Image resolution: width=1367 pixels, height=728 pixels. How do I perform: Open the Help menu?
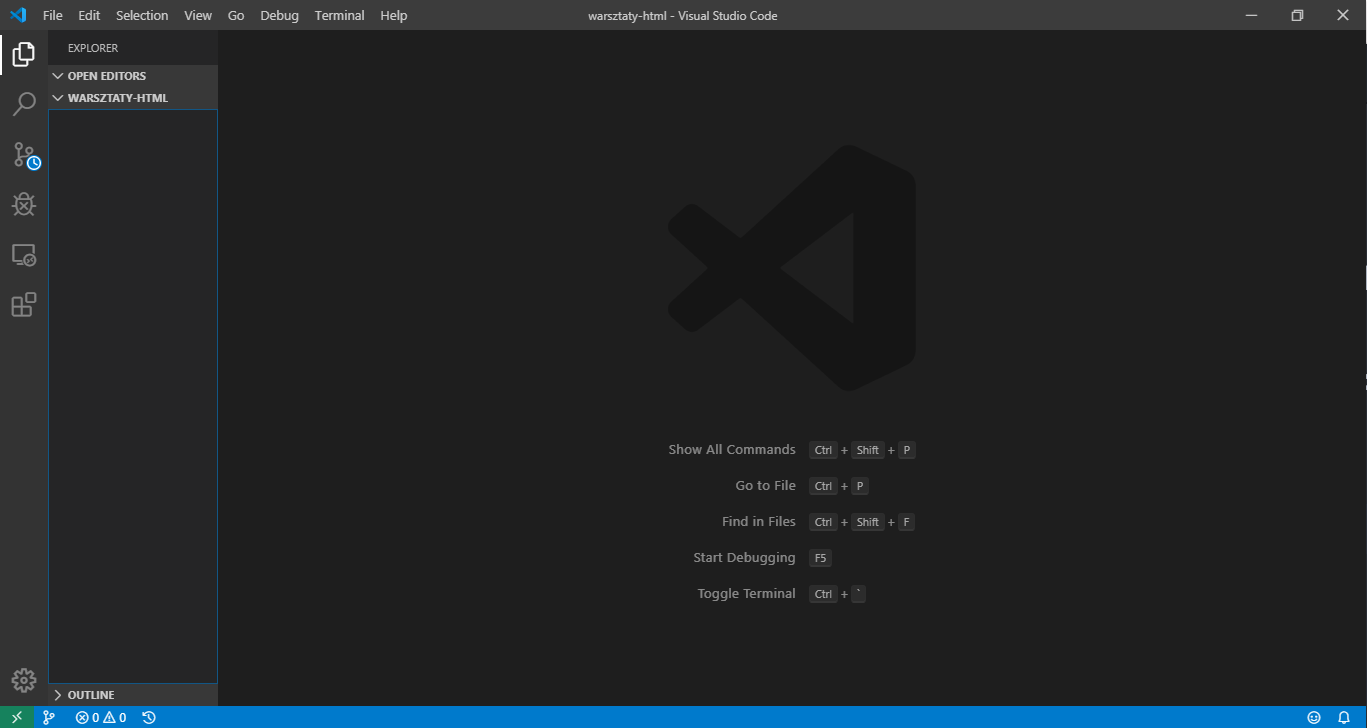[x=394, y=15]
